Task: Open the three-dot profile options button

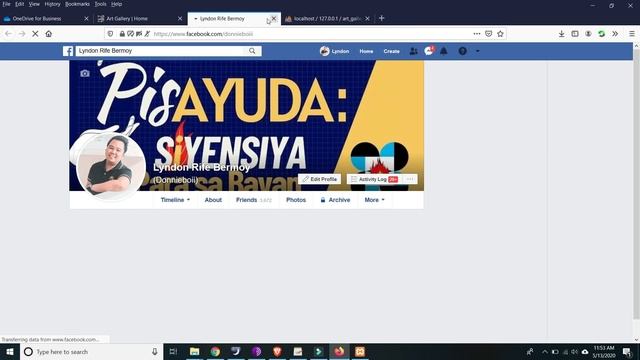Action: point(409,179)
